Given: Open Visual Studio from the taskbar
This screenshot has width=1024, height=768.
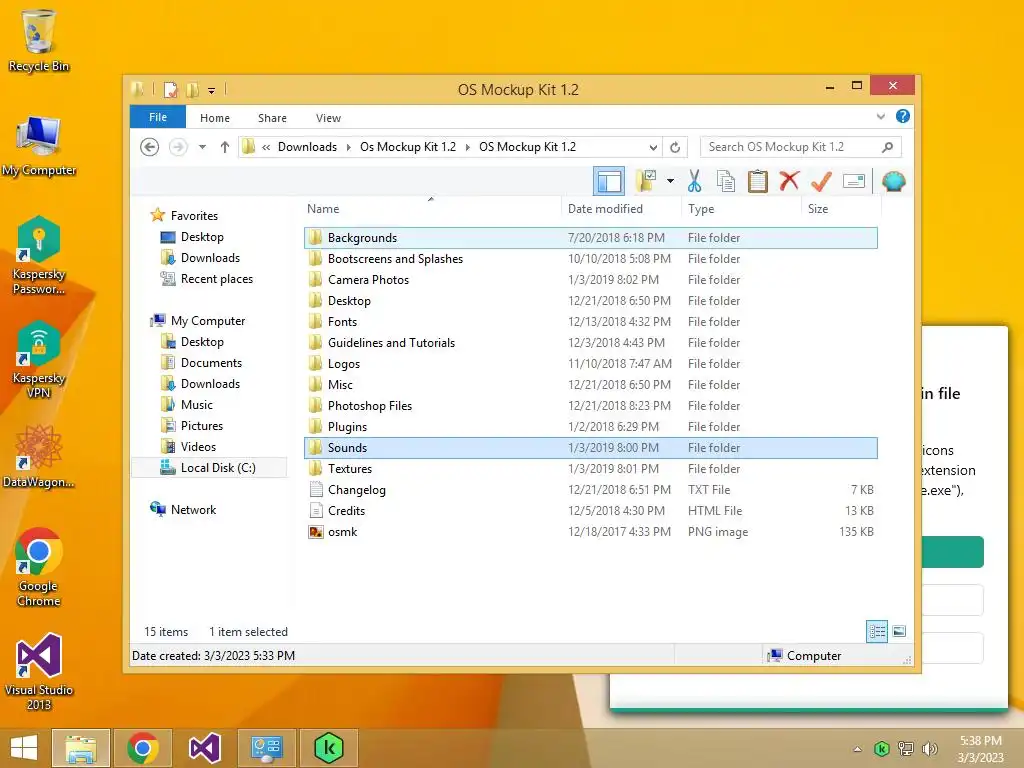Looking at the screenshot, I should pos(204,748).
